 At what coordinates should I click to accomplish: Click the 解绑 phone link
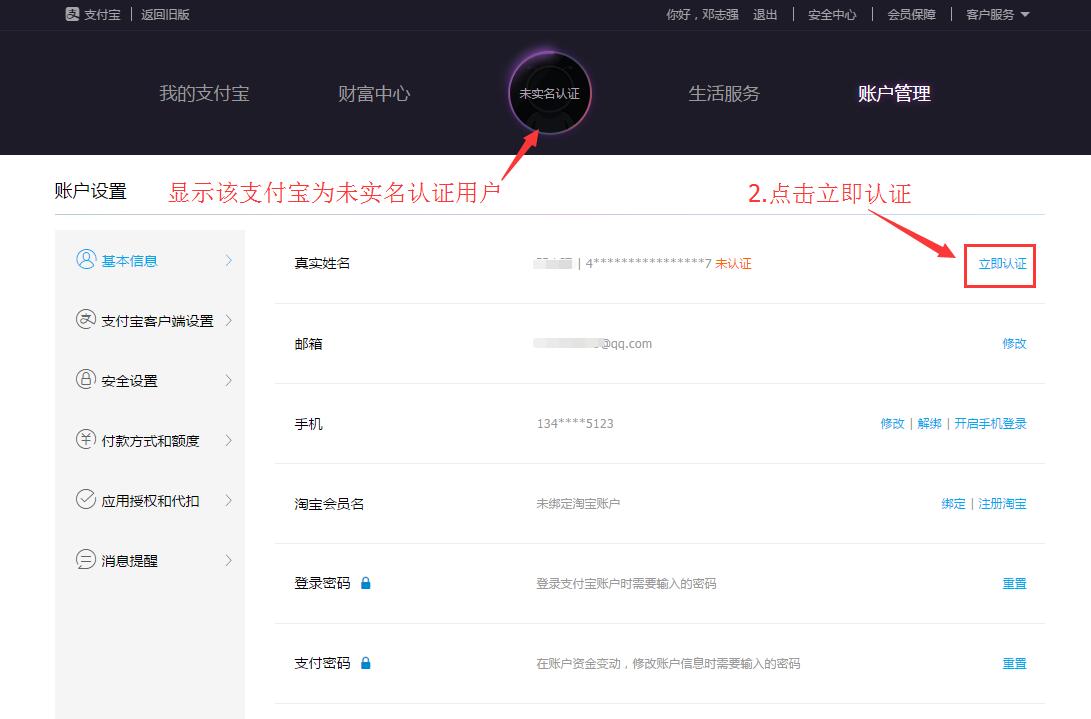930,423
